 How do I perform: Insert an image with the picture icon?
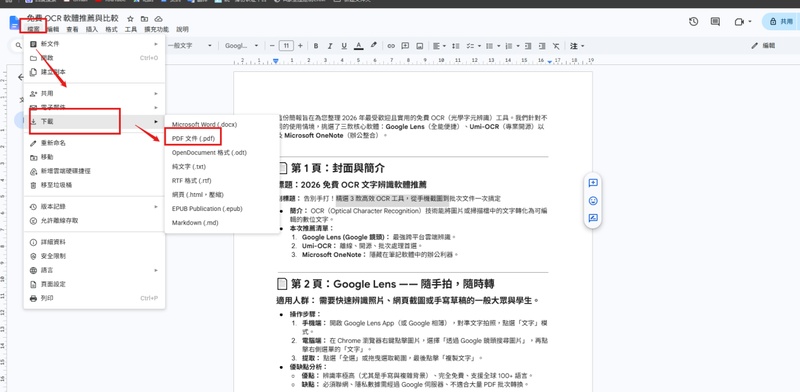click(x=419, y=46)
